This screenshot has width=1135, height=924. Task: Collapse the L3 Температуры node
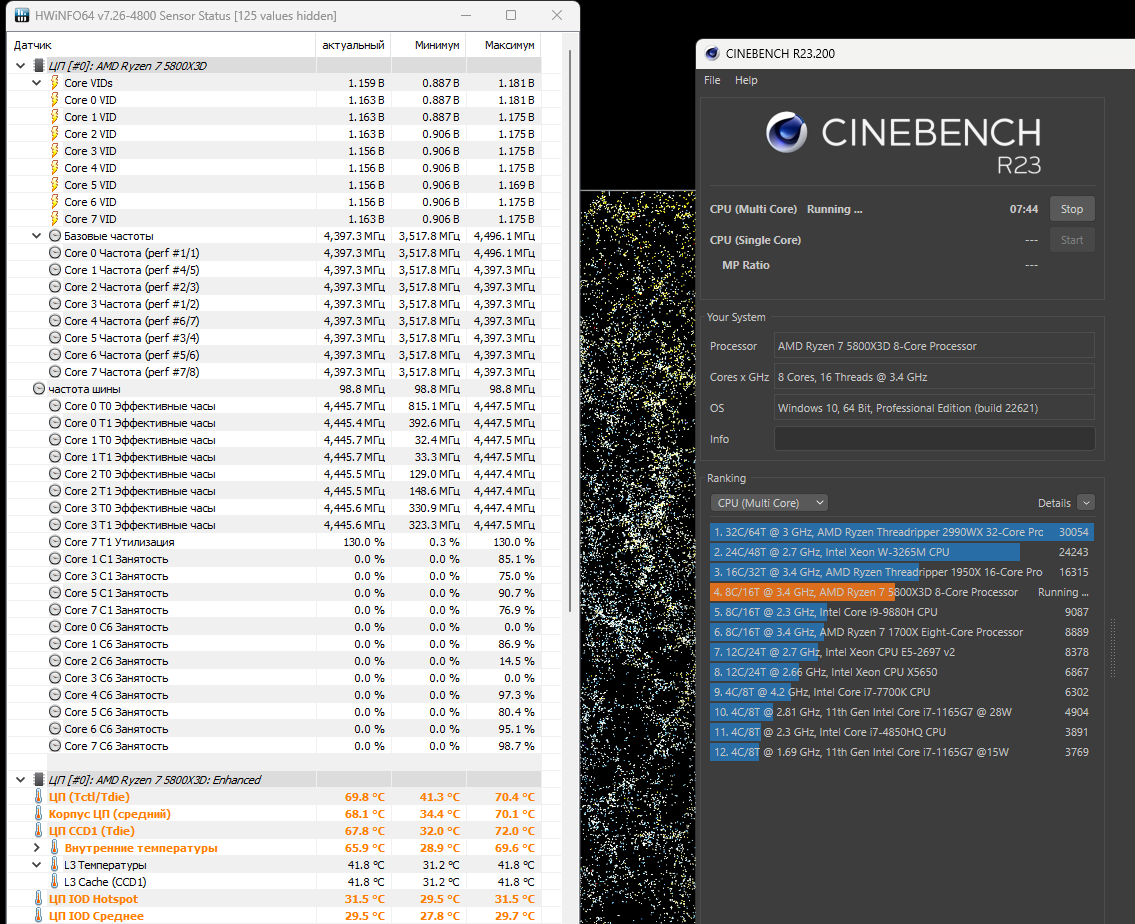[36, 865]
